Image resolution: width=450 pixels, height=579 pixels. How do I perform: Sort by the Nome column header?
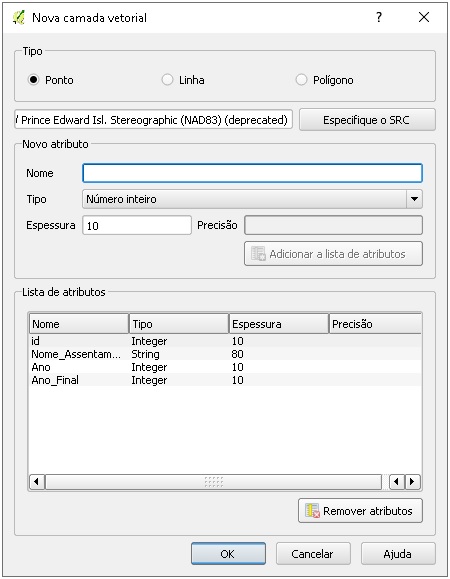pyautogui.click(x=79, y=324)
